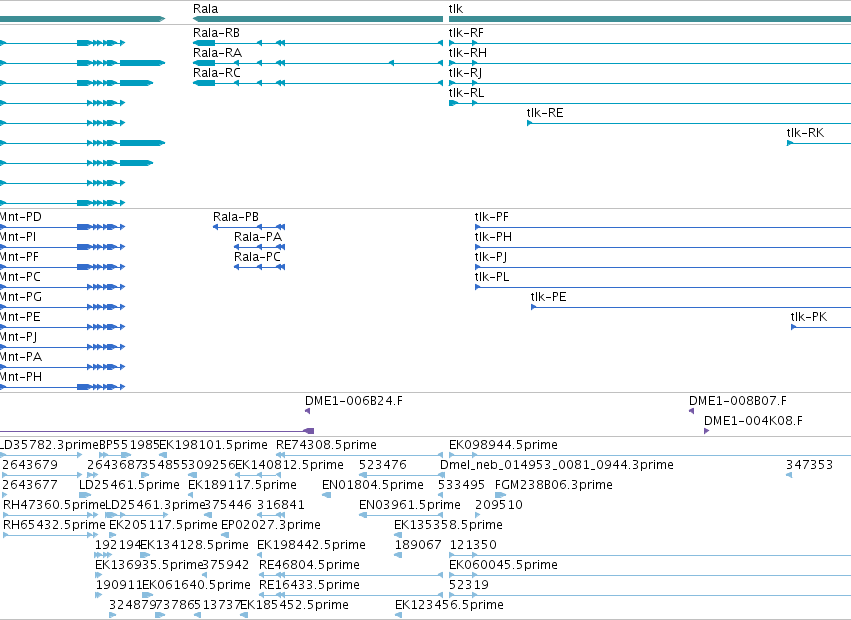851x620 pixels.
Task: Select transcript tlk-RK
Action: (805, 132)
